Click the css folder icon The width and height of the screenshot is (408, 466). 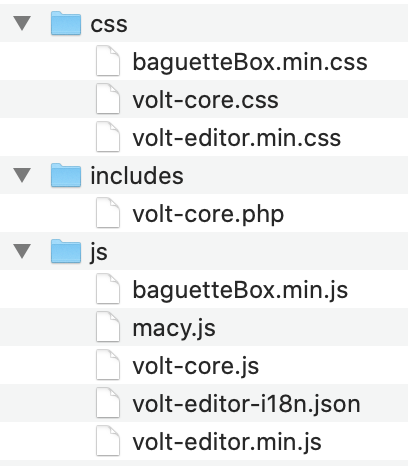click(x=66, y=23)
